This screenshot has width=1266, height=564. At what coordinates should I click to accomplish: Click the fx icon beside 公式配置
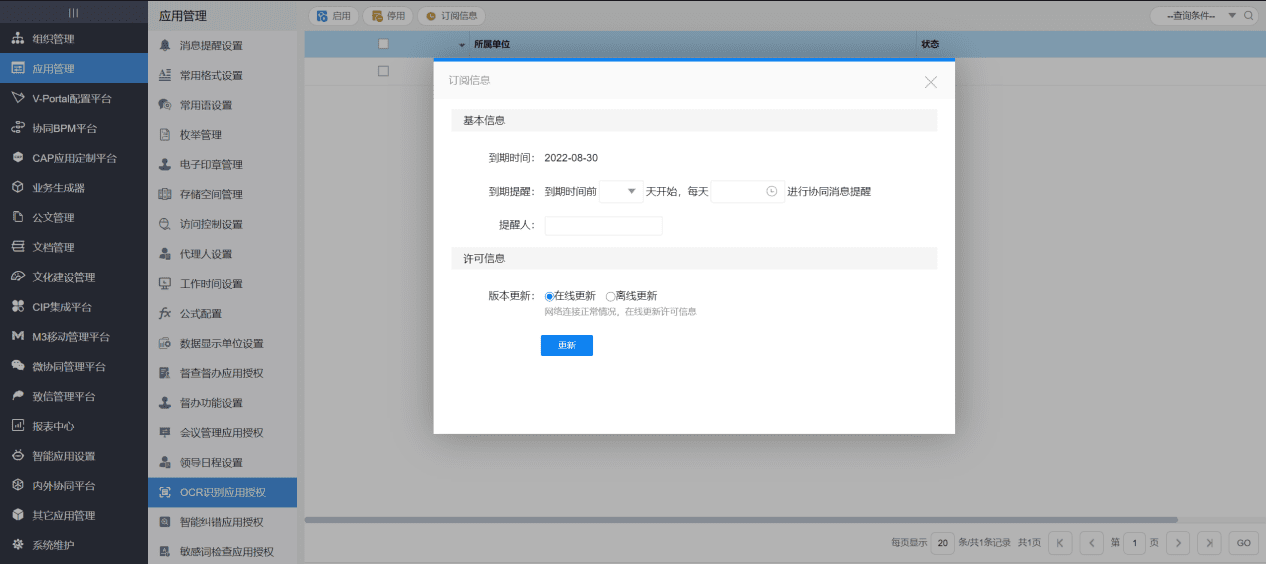(x=165, y=313)
